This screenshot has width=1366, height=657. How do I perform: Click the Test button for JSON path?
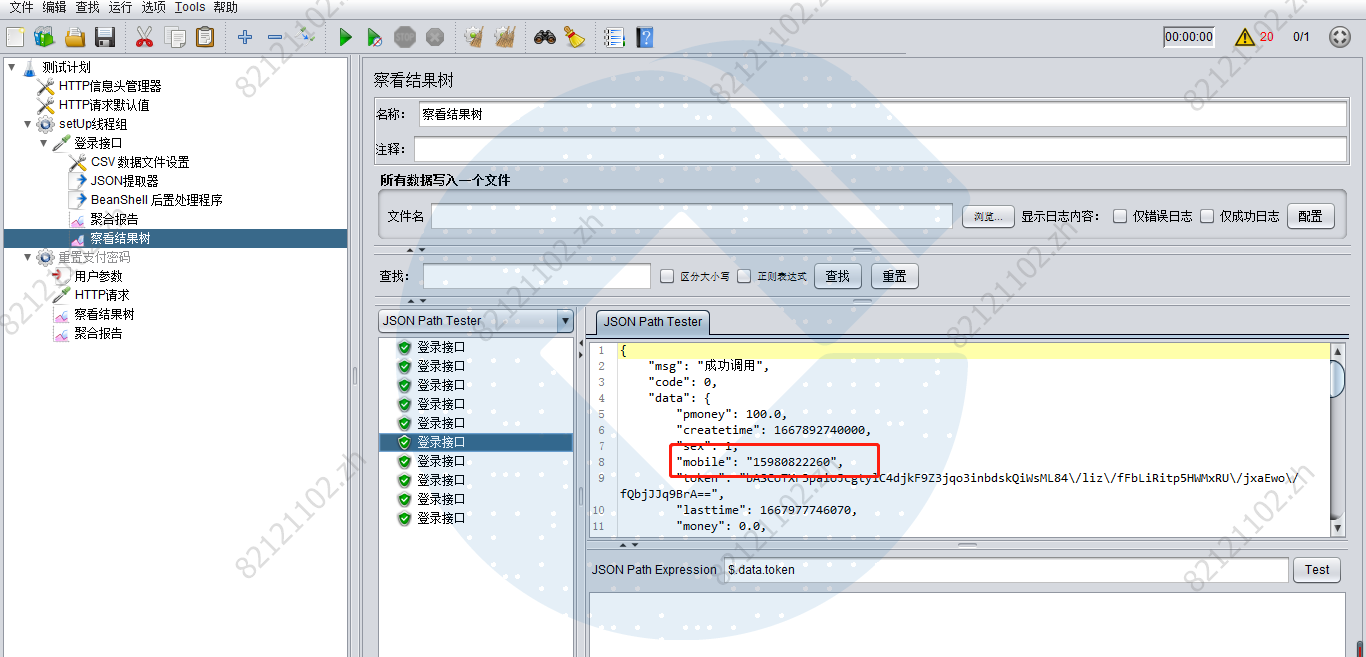click(1317, 570)
